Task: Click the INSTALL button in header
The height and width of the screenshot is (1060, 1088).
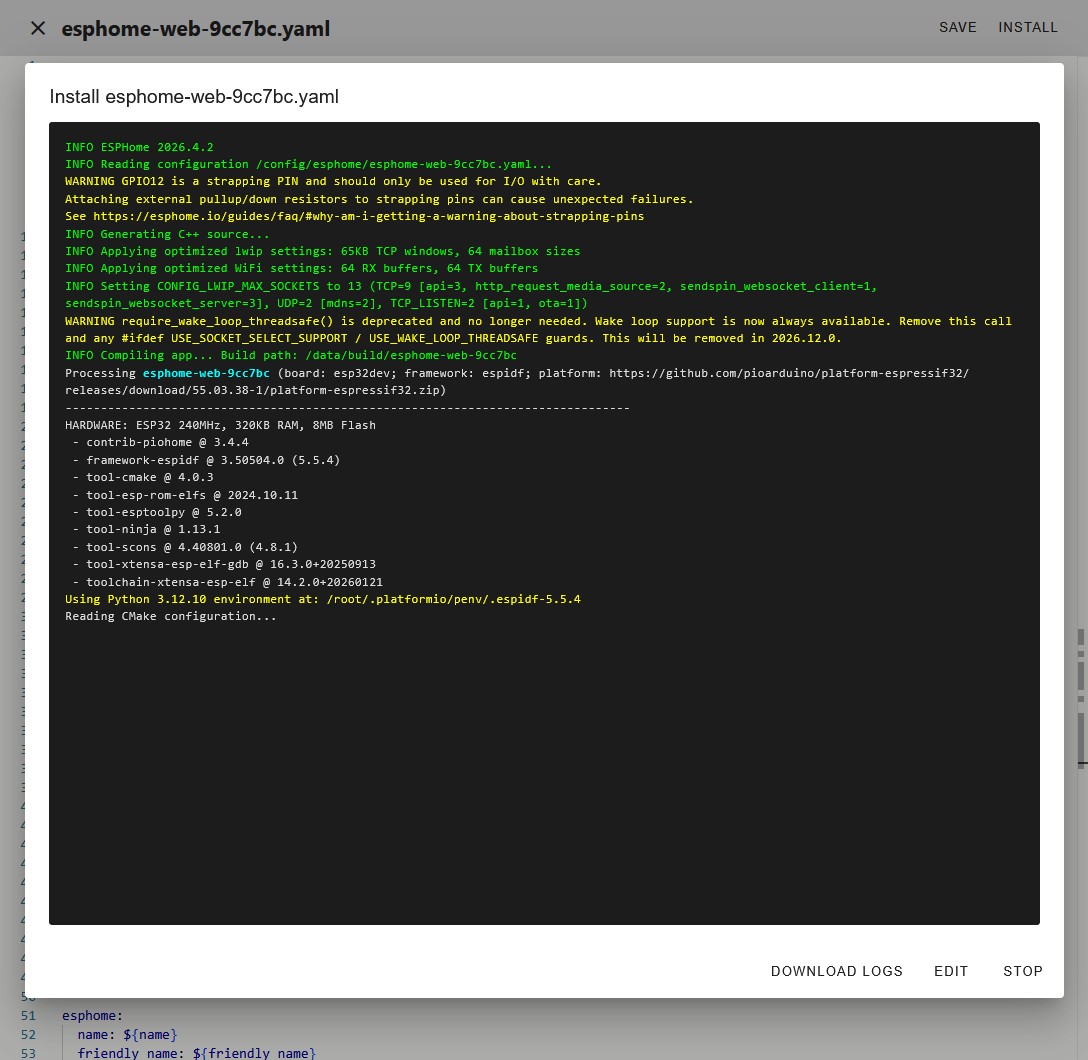Action: point(1028,27)
